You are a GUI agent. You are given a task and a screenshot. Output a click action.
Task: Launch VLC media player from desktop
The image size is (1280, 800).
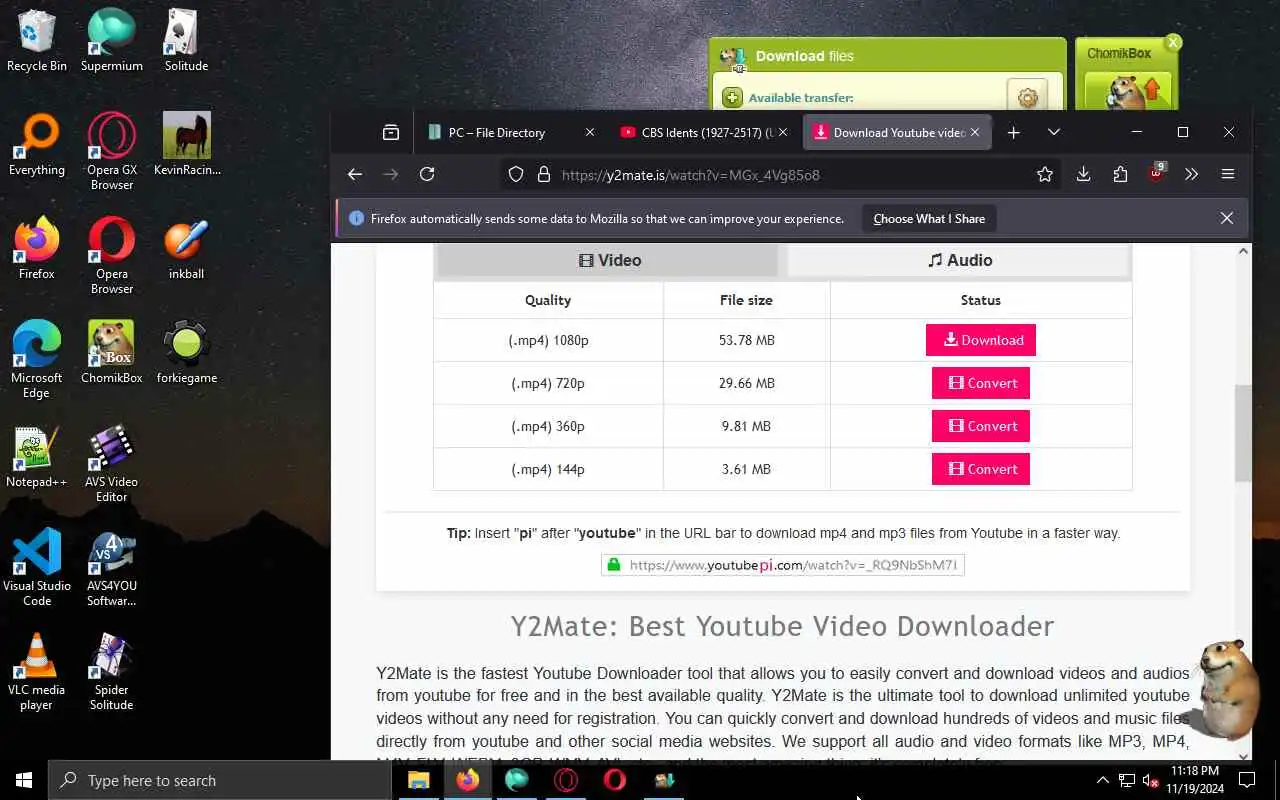pyautogui.click(x=37, y=672)
